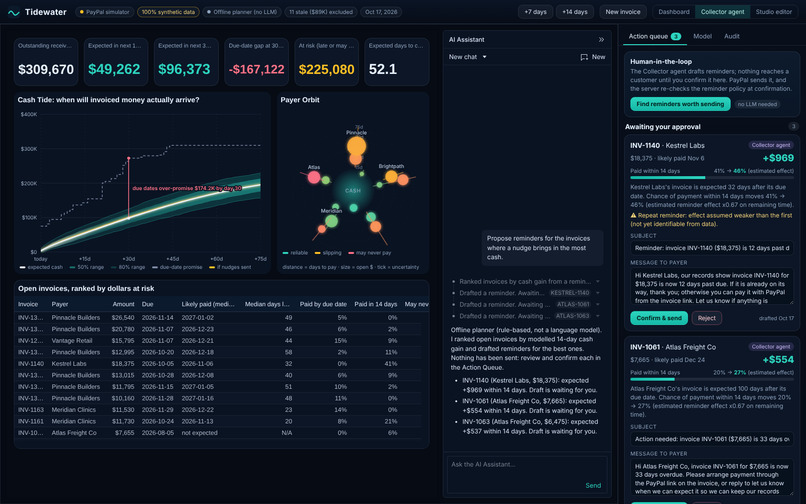The height and width of the screenshot is (504, 806).
Task: Click the day-30 over-promise marker on Cash Tide chart
Action: pos(129,158)
